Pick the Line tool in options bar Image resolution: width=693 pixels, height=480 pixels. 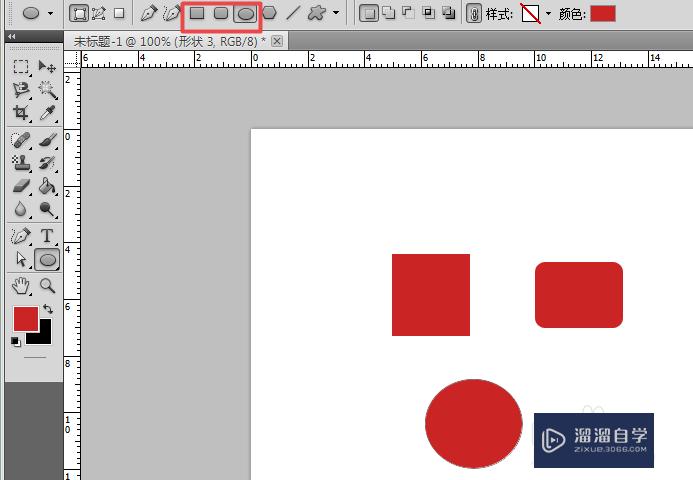point(293,14)
